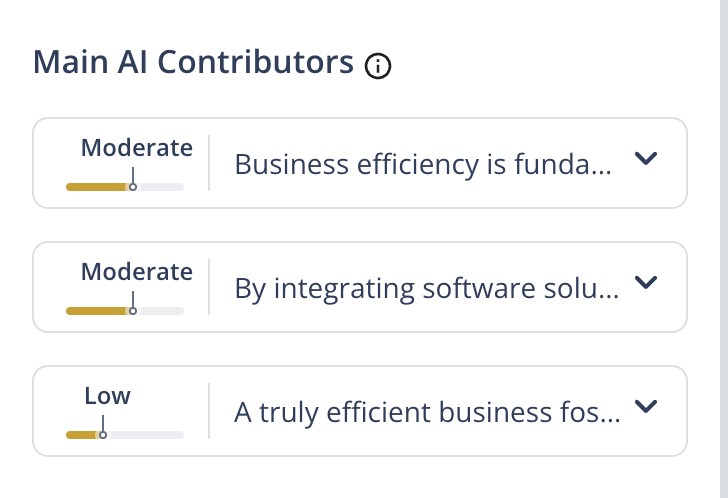Click the gold filled meter on integrating software card
728x498 pixels.
(96, 311)
